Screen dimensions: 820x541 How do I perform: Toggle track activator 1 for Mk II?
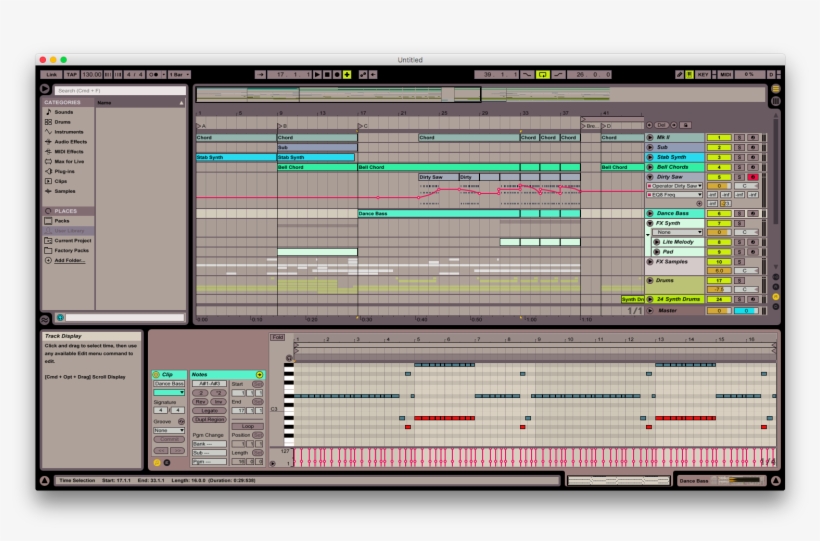point(719,138)
